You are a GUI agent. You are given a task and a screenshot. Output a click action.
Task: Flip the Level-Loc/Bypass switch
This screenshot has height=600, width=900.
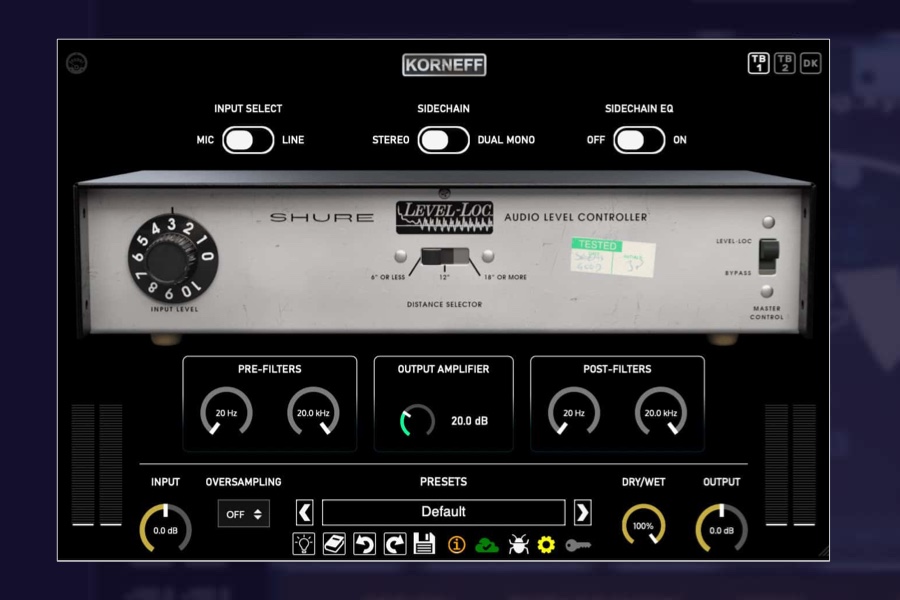(x=769, y=256)
